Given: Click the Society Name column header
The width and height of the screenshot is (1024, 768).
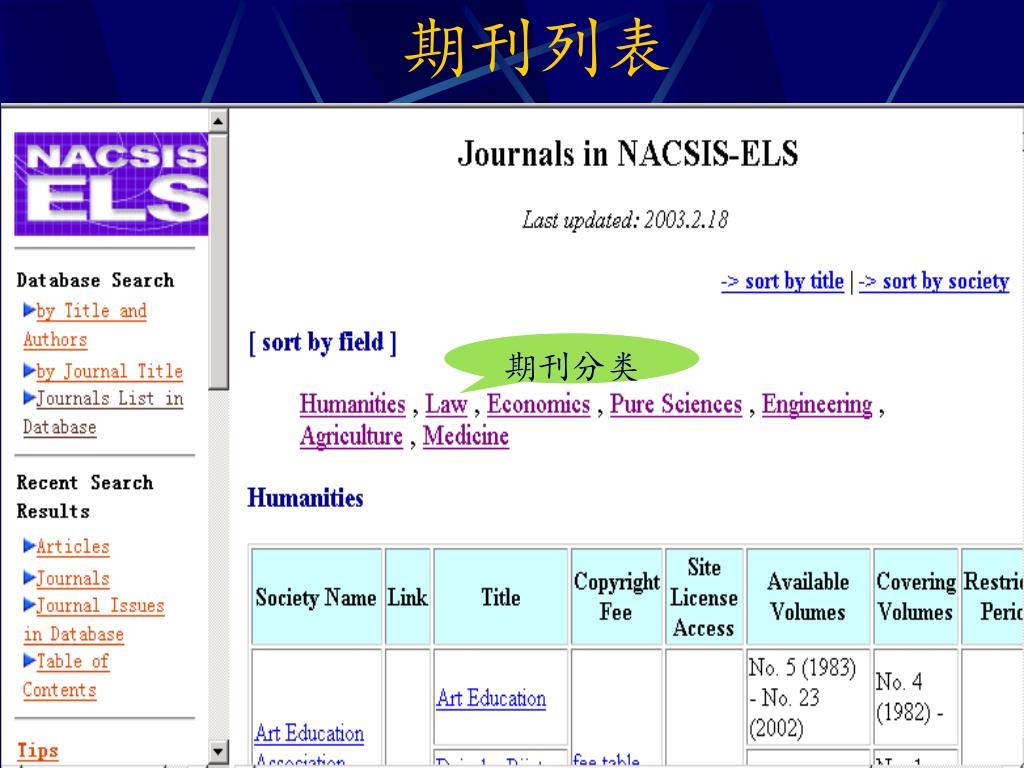Looking at the screenshot, I should [317, 597].
